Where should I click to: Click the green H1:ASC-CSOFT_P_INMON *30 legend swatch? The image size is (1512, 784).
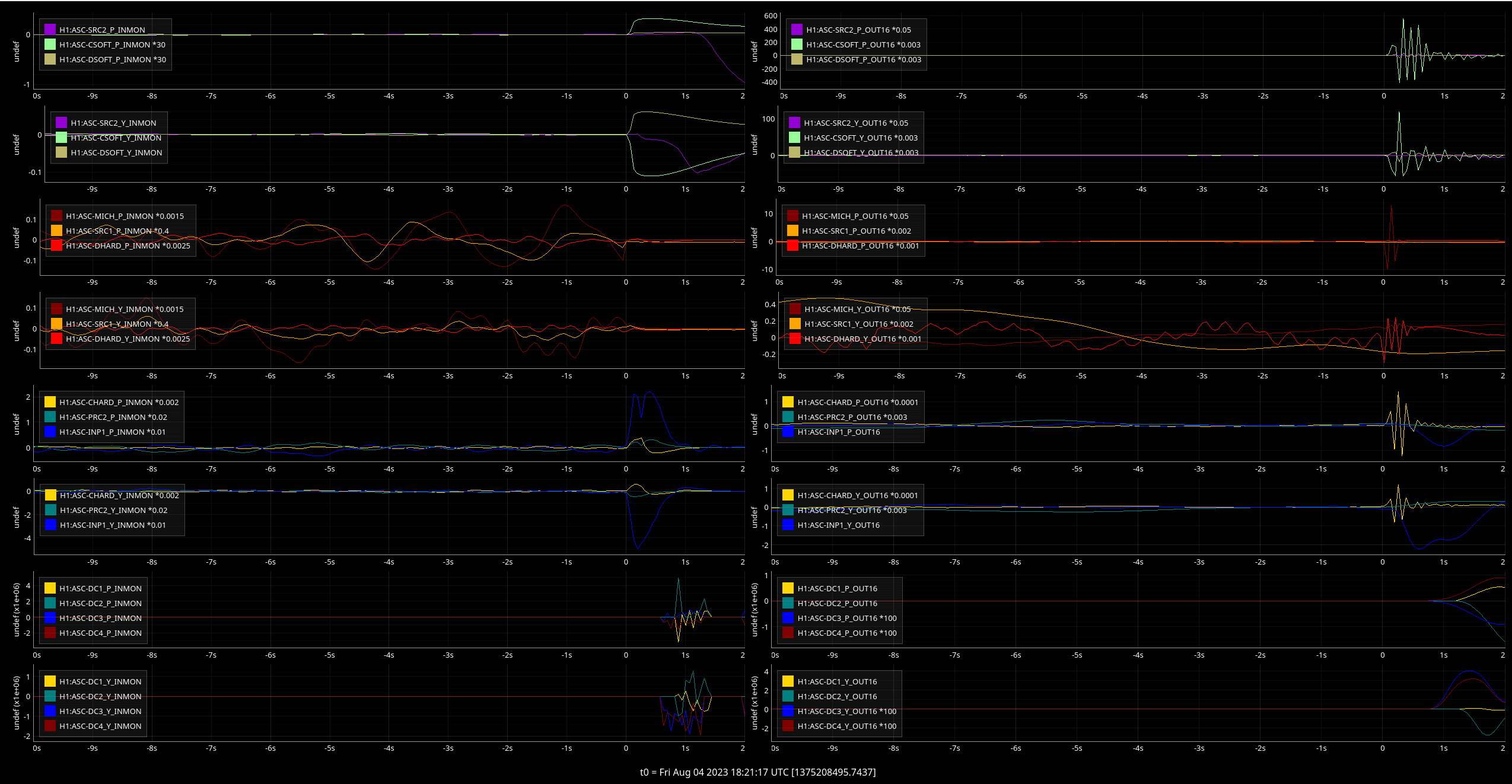(50, 44)
